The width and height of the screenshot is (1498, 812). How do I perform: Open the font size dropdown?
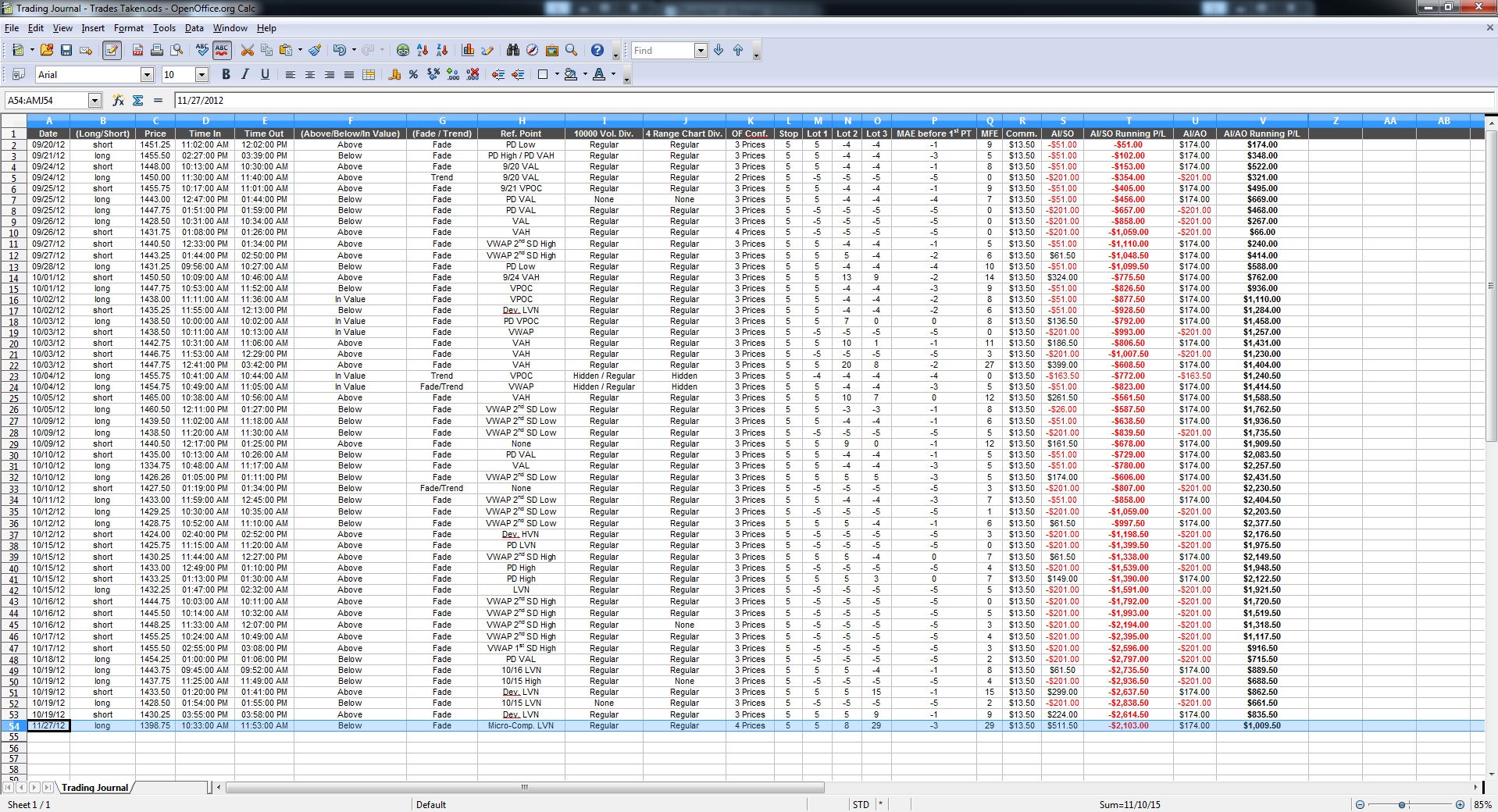(202, 74)
